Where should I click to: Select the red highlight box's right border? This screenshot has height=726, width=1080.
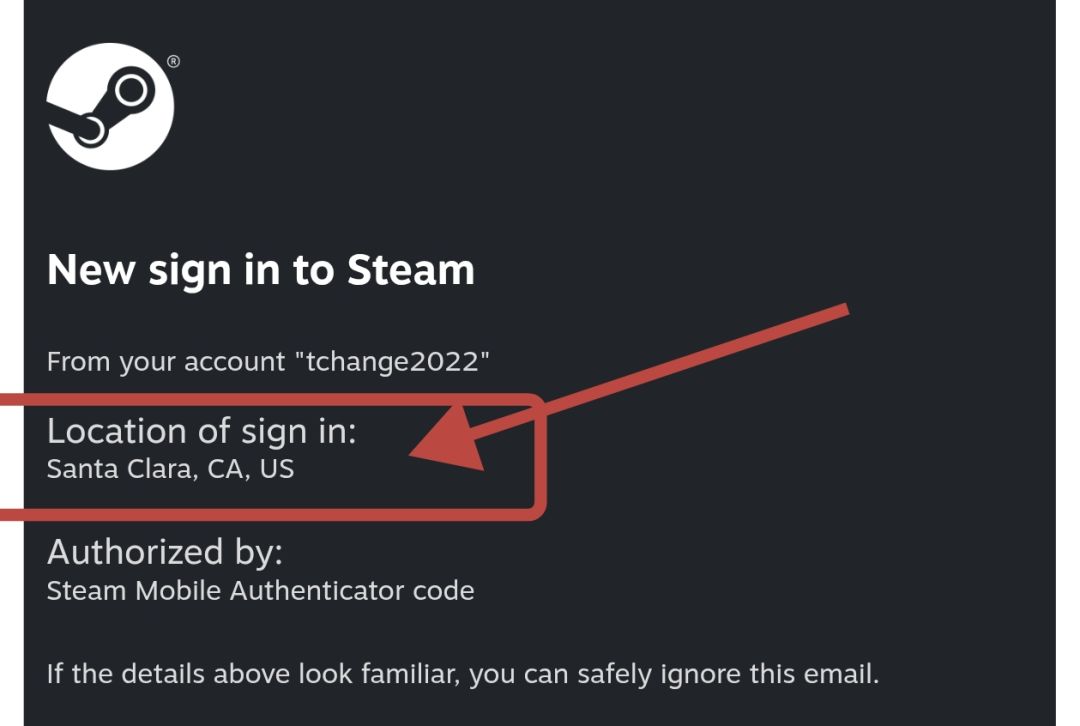click(x=541, y=455)
